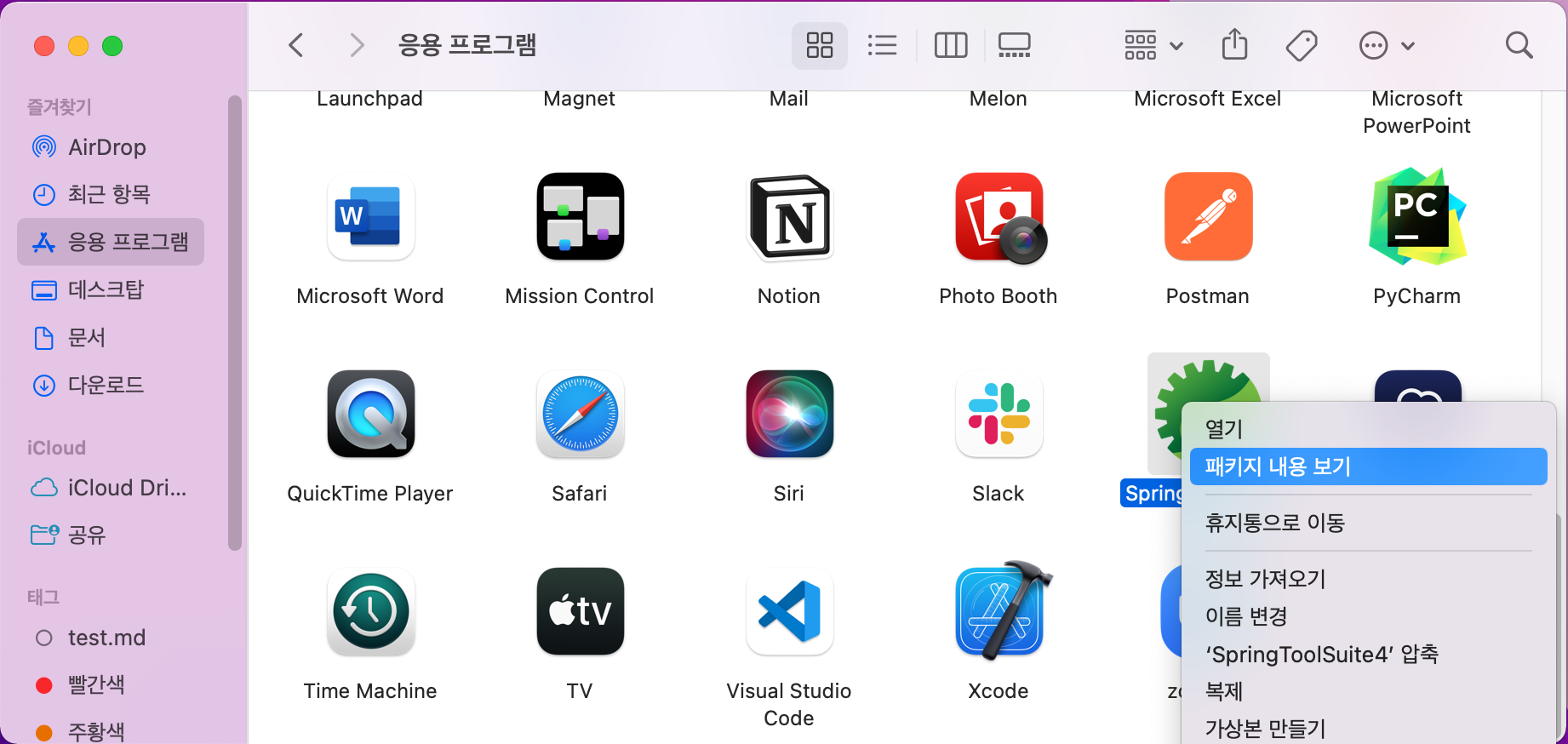Click the Mail label

click(x=789, y=99)
